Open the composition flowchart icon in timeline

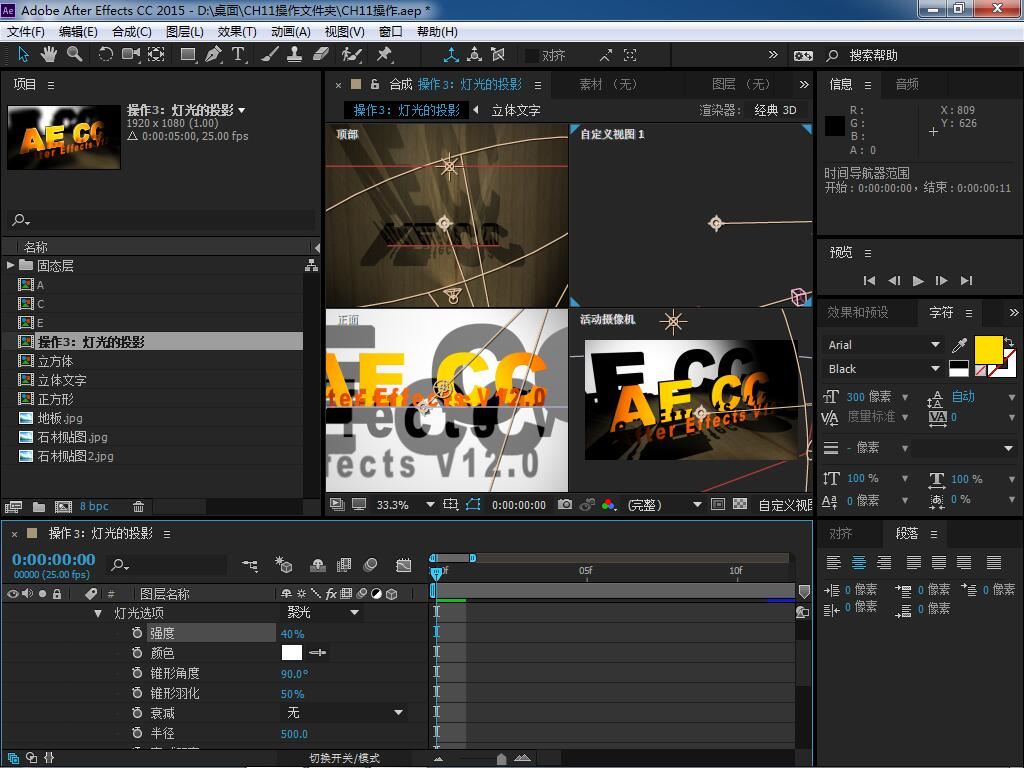[x=250, y=565]
